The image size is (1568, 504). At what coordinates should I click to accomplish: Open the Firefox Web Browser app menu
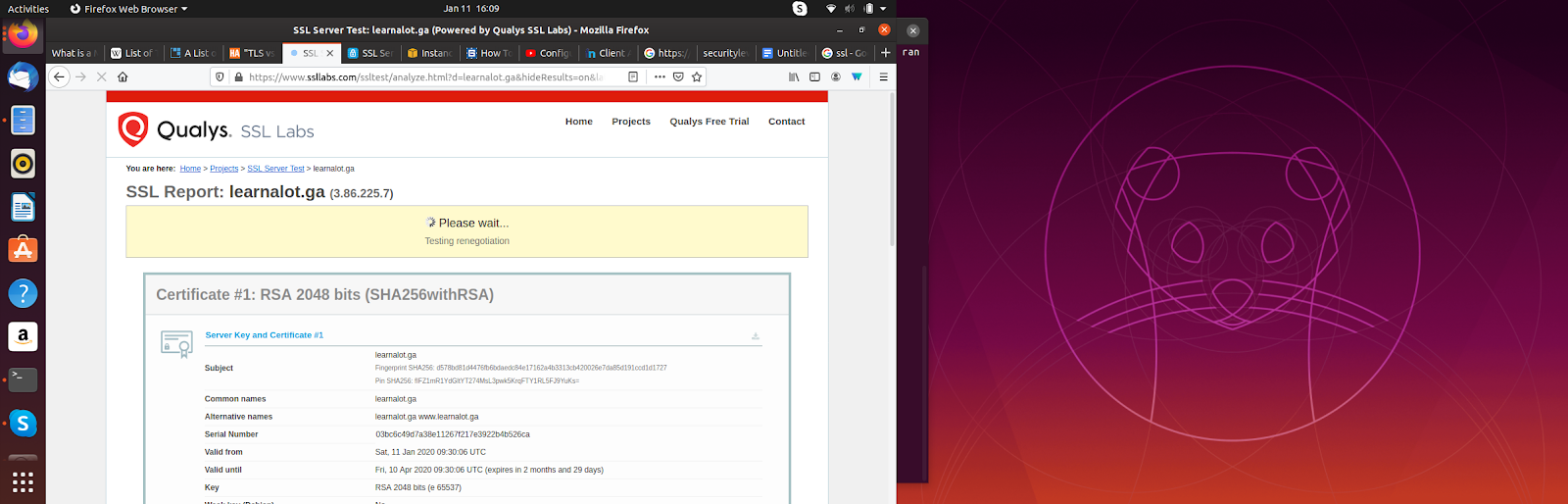[128, 9]
